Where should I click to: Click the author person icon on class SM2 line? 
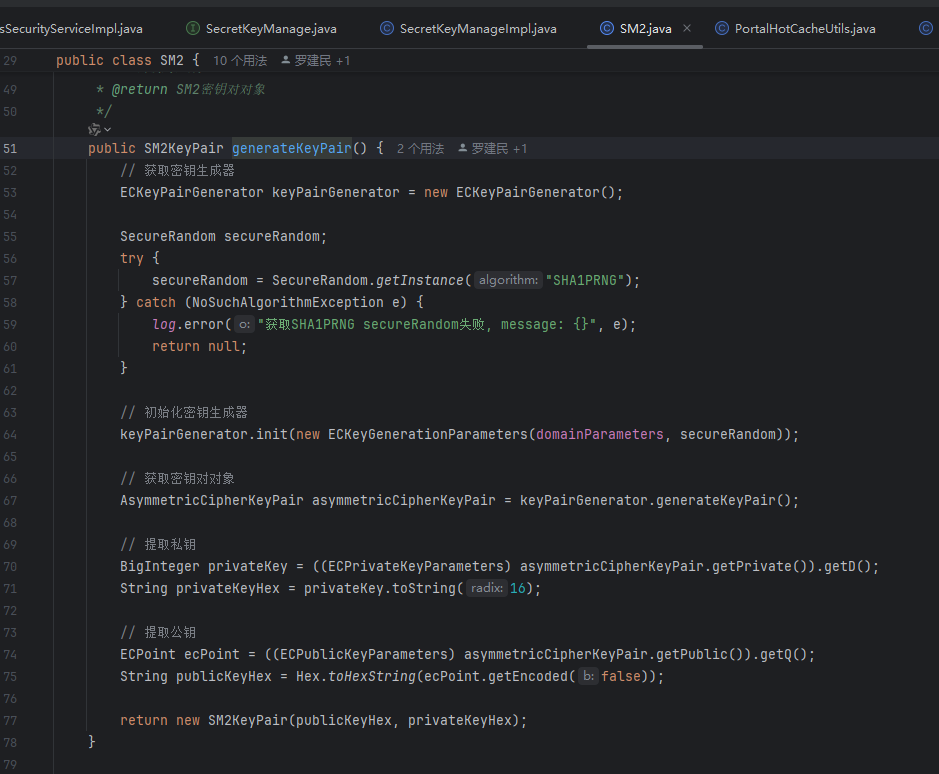(x=286, y=61)
